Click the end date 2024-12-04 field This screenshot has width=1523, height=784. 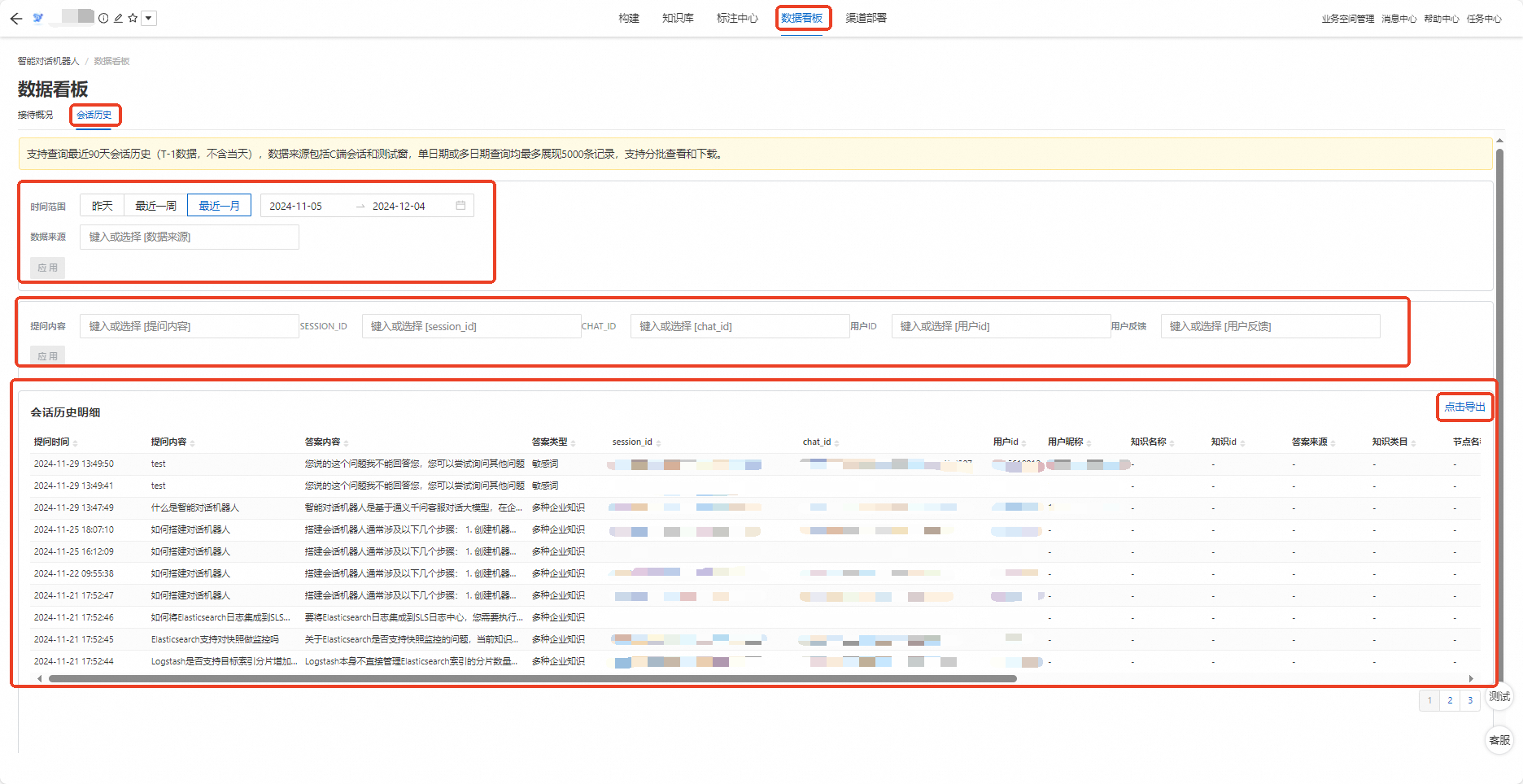point(399,206)
